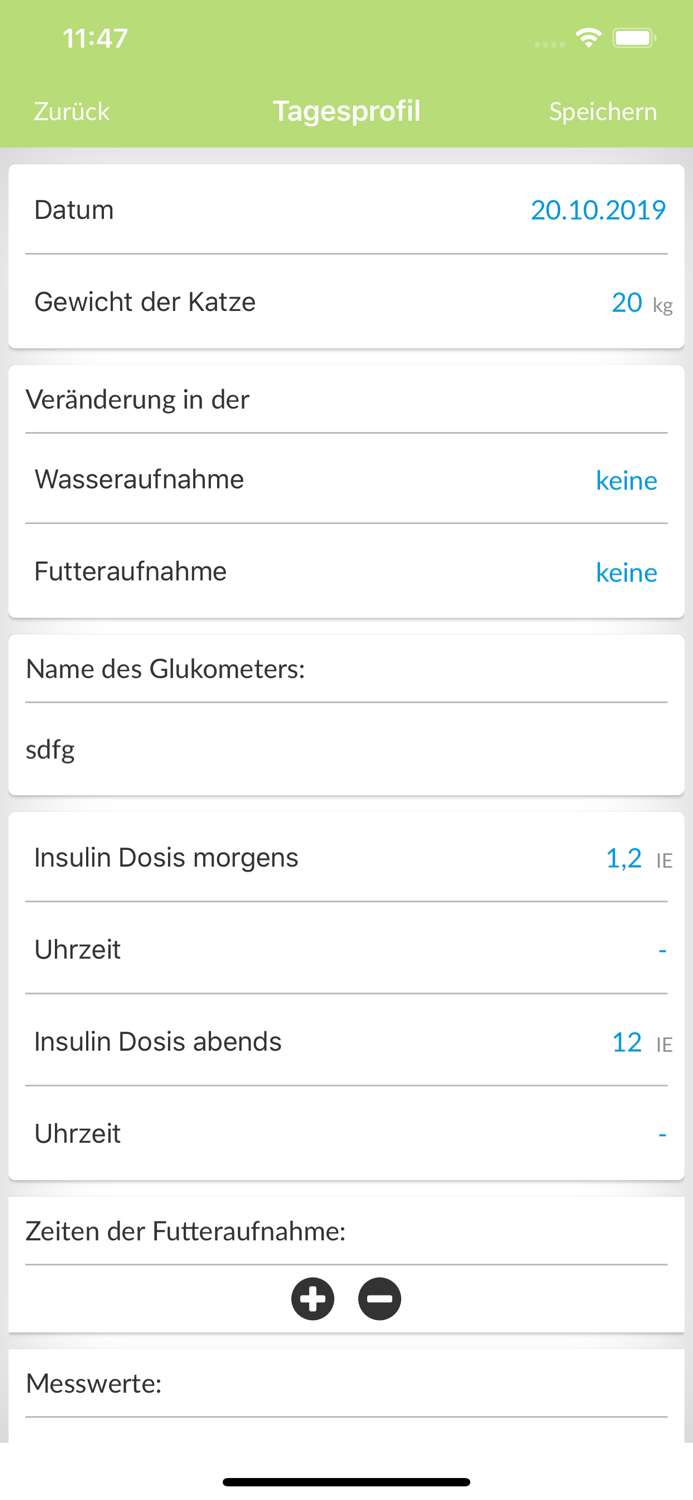The width and height of the screenshot is (693, 1500).
Task: Open the Wasseraufnahme selector showing keine
Action: click(626, 480)
